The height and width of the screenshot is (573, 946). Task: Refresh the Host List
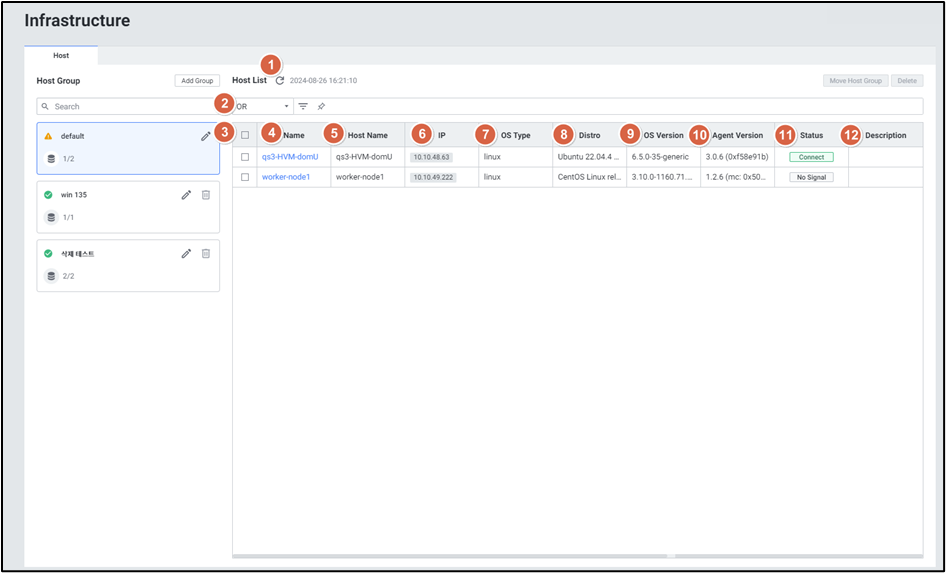280,81
